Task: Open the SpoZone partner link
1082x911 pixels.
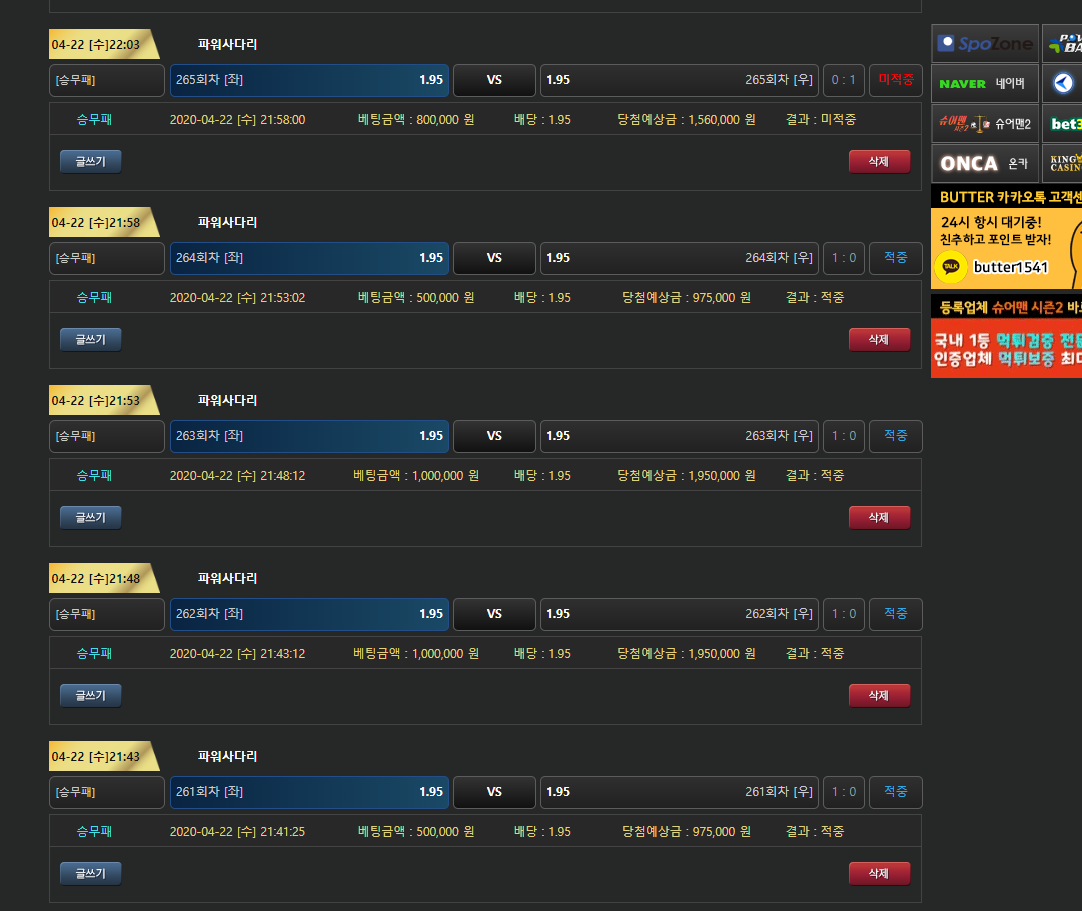Action: [x=985, y=44]
